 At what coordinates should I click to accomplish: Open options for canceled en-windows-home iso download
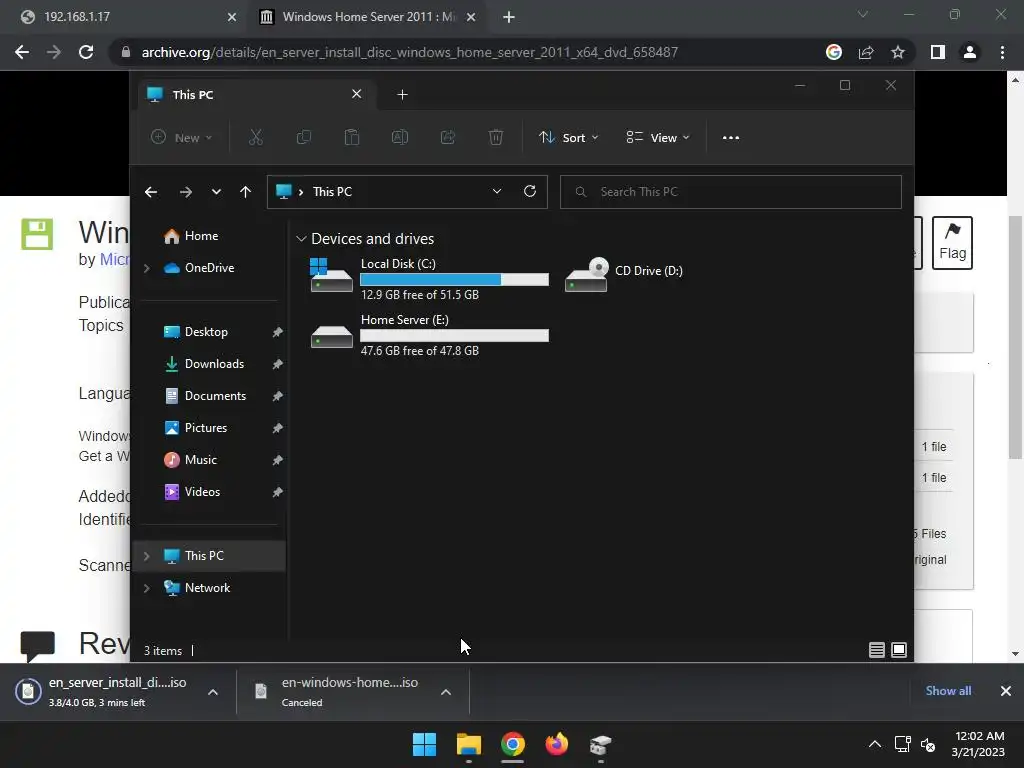pyautogui.click(x=446, y=692)
